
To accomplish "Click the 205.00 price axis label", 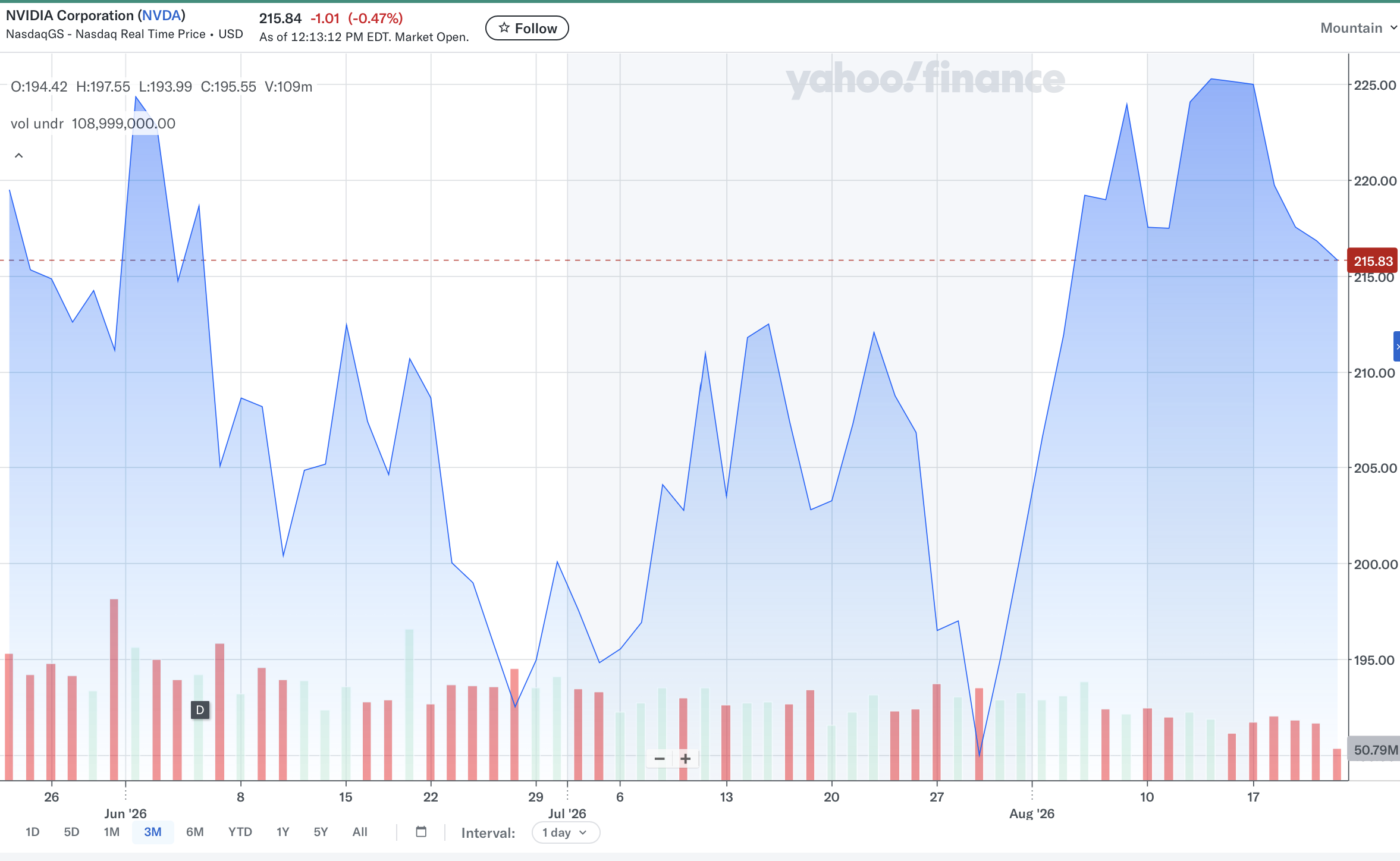I will pos(1375,468).
